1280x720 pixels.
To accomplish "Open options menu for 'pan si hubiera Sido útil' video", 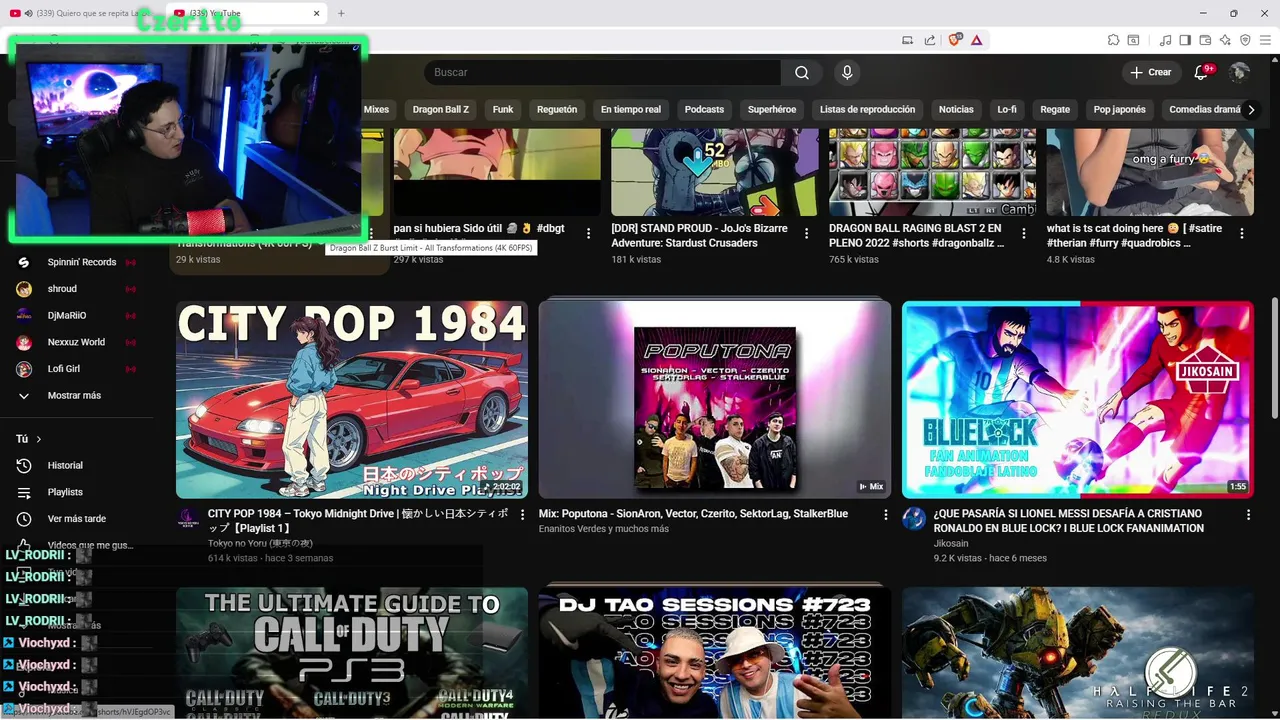I will [588, 233].
